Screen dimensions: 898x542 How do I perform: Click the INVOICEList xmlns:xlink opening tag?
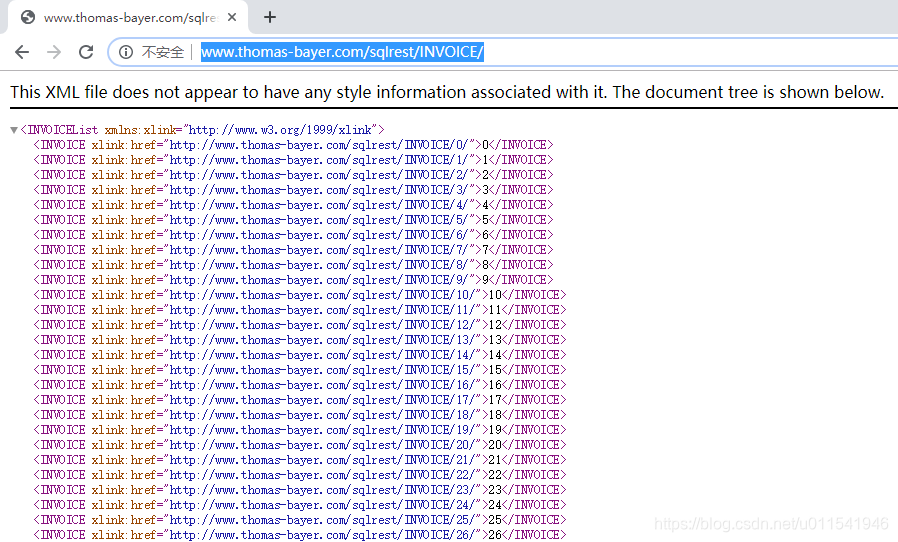(x=202, y=130)
